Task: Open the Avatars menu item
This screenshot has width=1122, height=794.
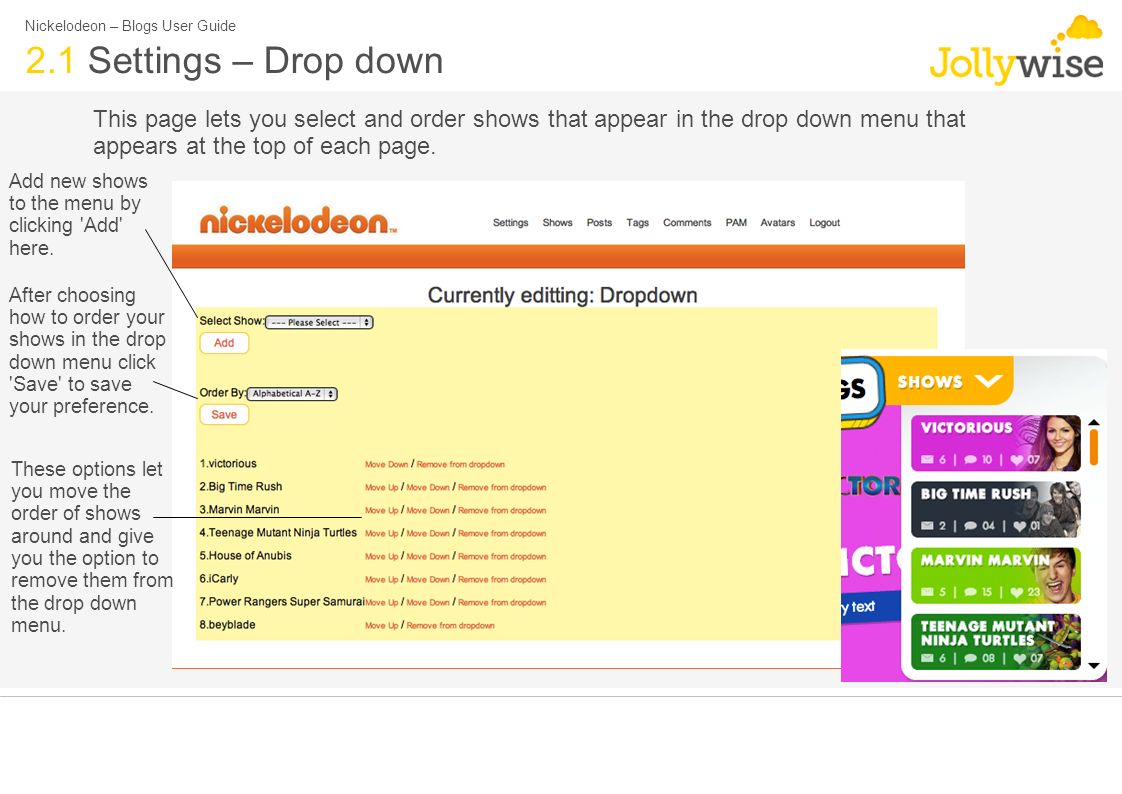Action: click(777, 222)
